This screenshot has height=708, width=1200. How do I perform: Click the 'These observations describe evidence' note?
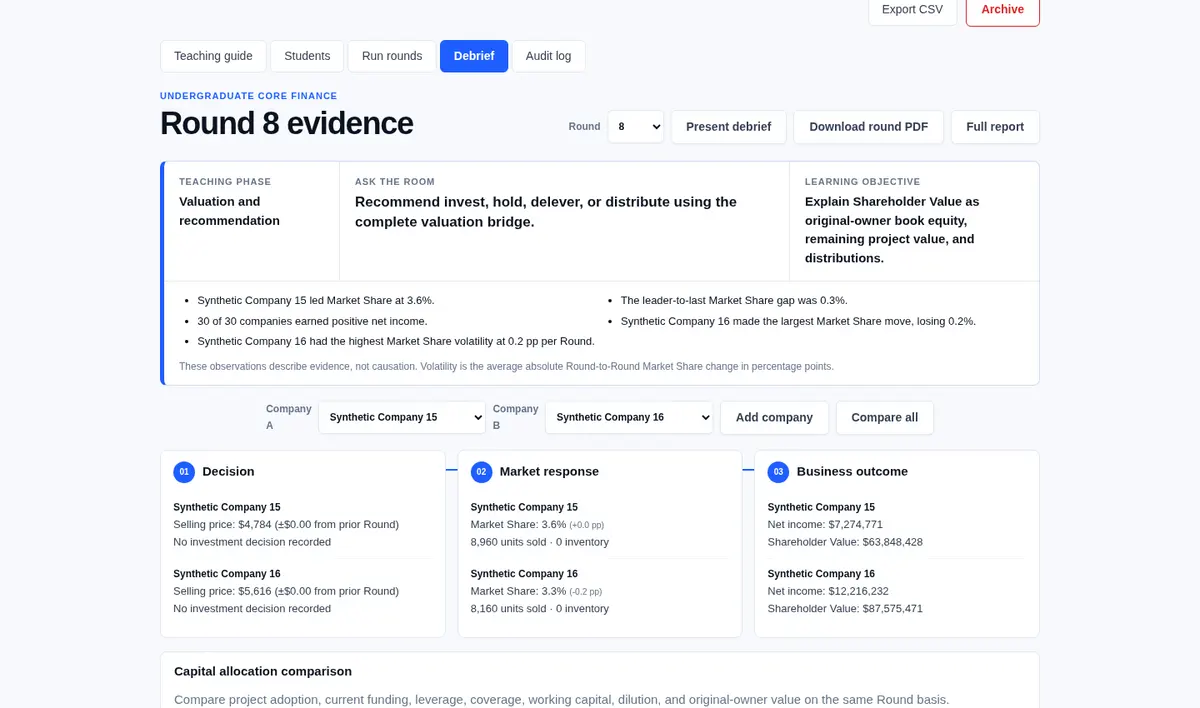tap(506, 367)
